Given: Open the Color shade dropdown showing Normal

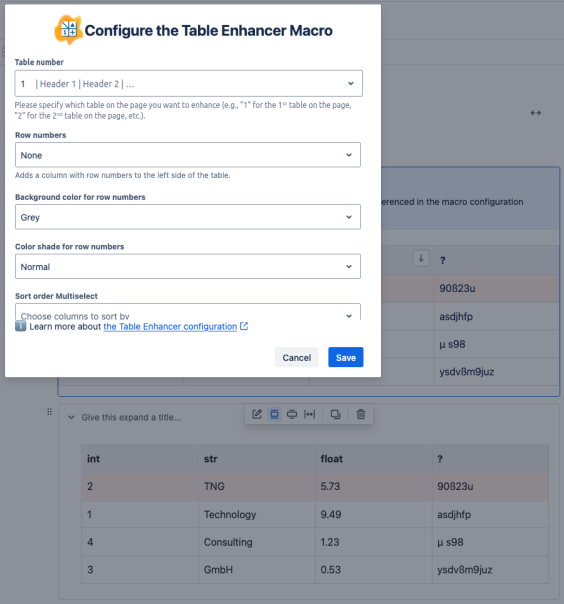Looking at the screenshot, I should tap(188, 266).
